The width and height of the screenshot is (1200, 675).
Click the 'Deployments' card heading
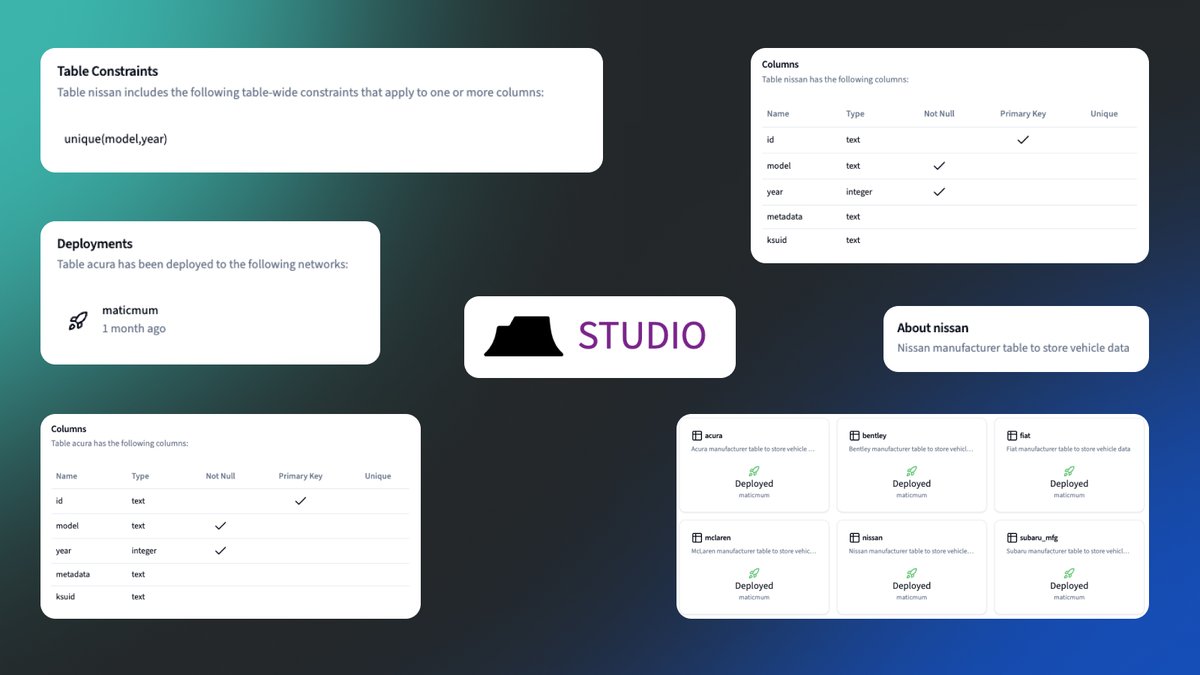pos(95,243)
